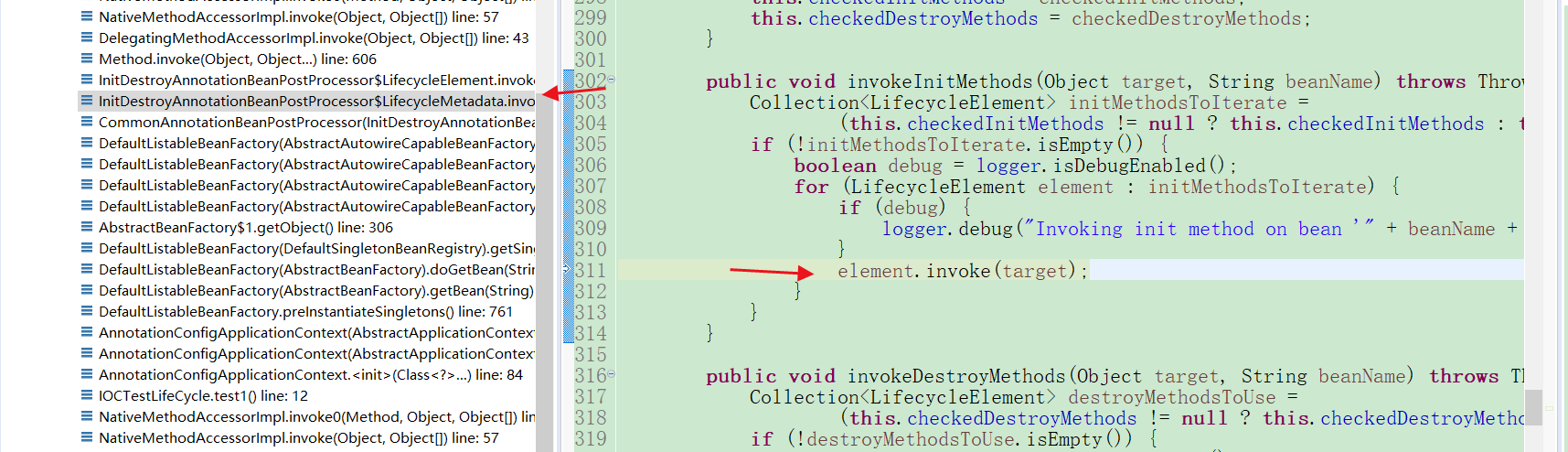Screen dimensions: 1568x452
Task: Click the stack frame icon beside Method.invoke line 606
Action: click(x=87, y=59)
